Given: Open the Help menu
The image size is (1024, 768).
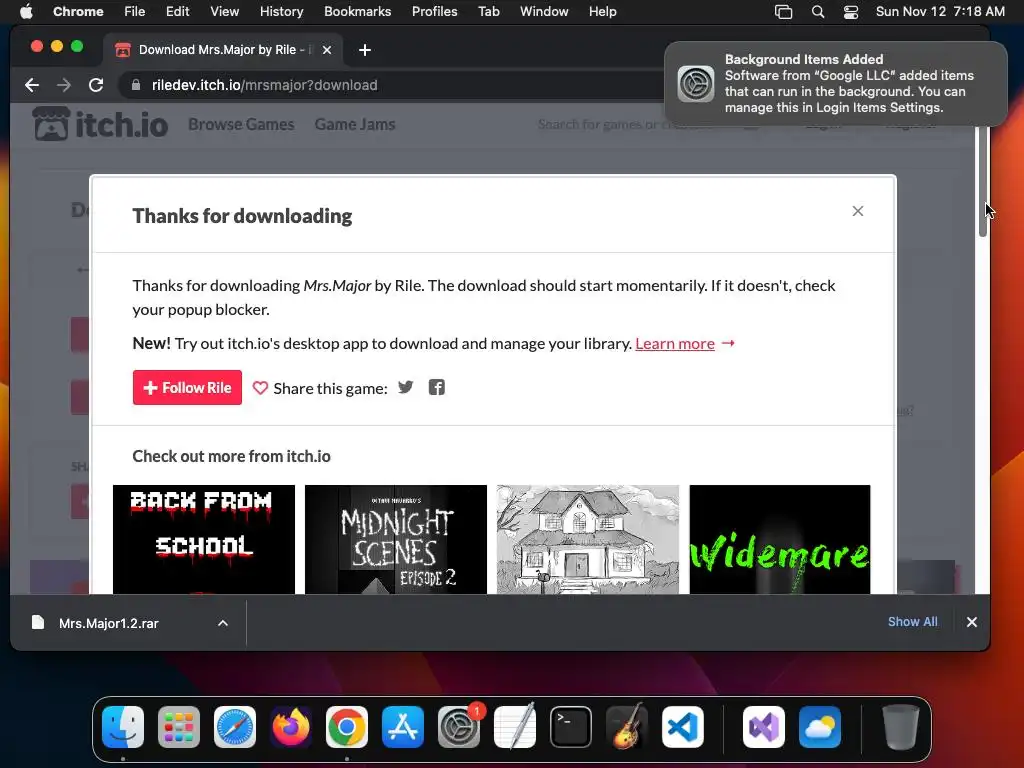Looking at the screenshot, I should pyautogui.click(x=602, y=11).
